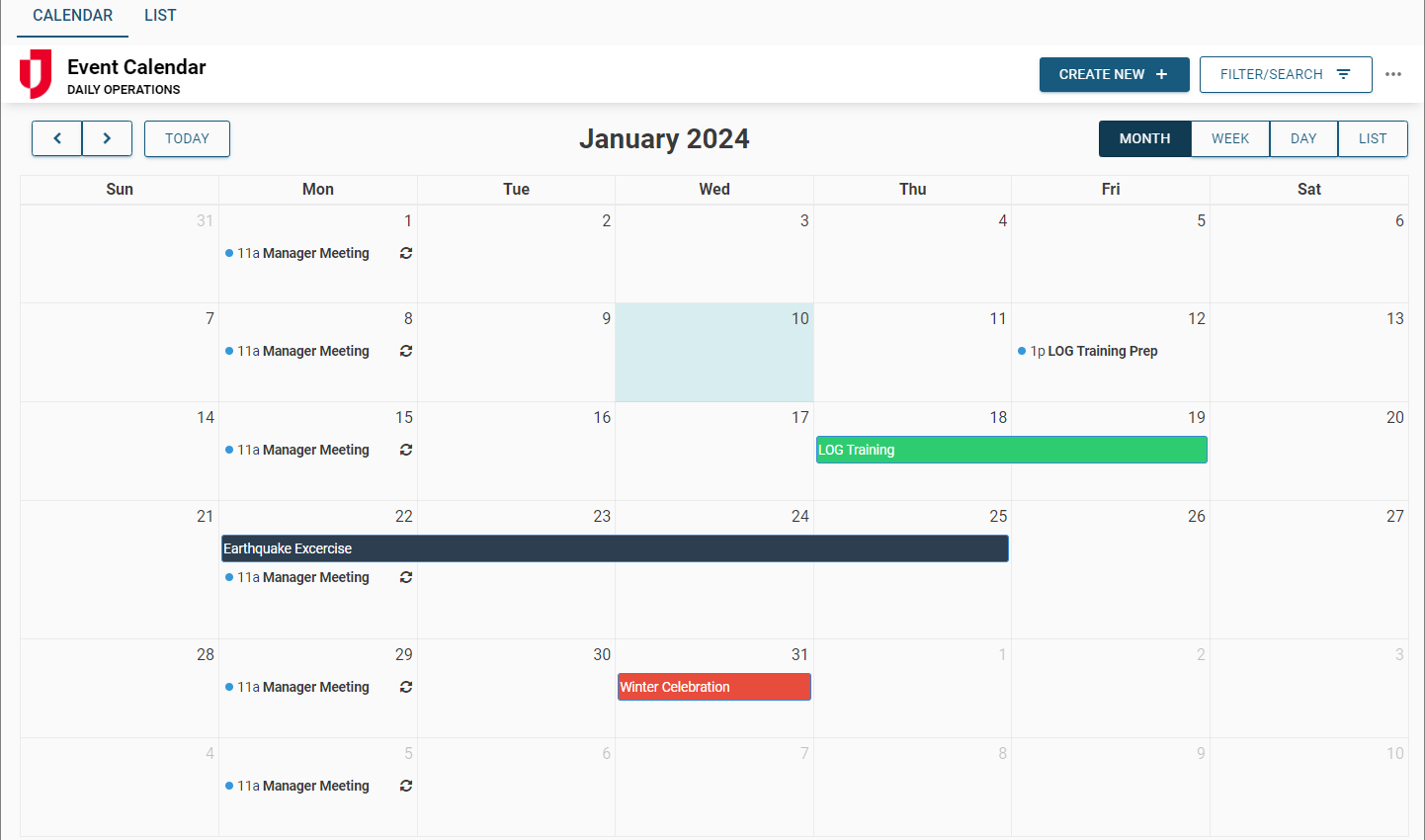Click the recurrence icon on January 1 Manager Meeting
Viewport: 1425px width, 840px height.
(x=405, y=253)
